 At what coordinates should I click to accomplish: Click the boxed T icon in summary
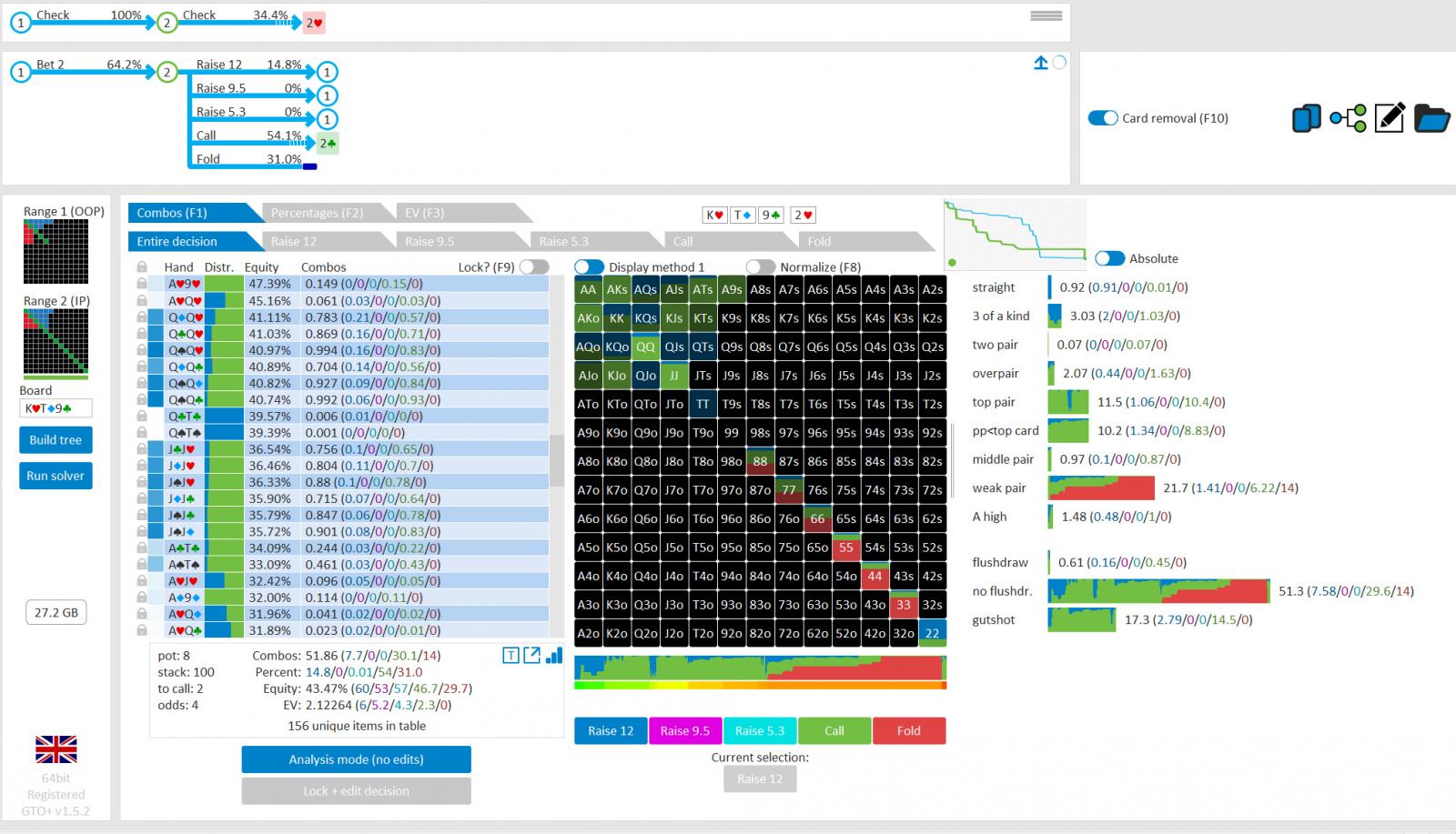(511, 656)
